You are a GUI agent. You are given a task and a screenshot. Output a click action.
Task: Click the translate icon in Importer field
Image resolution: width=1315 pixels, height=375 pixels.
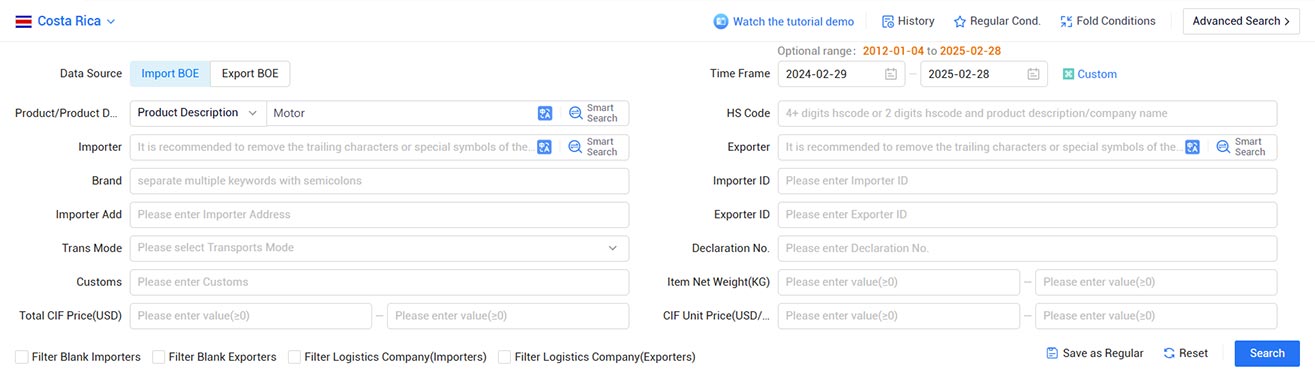coord(544,147)
